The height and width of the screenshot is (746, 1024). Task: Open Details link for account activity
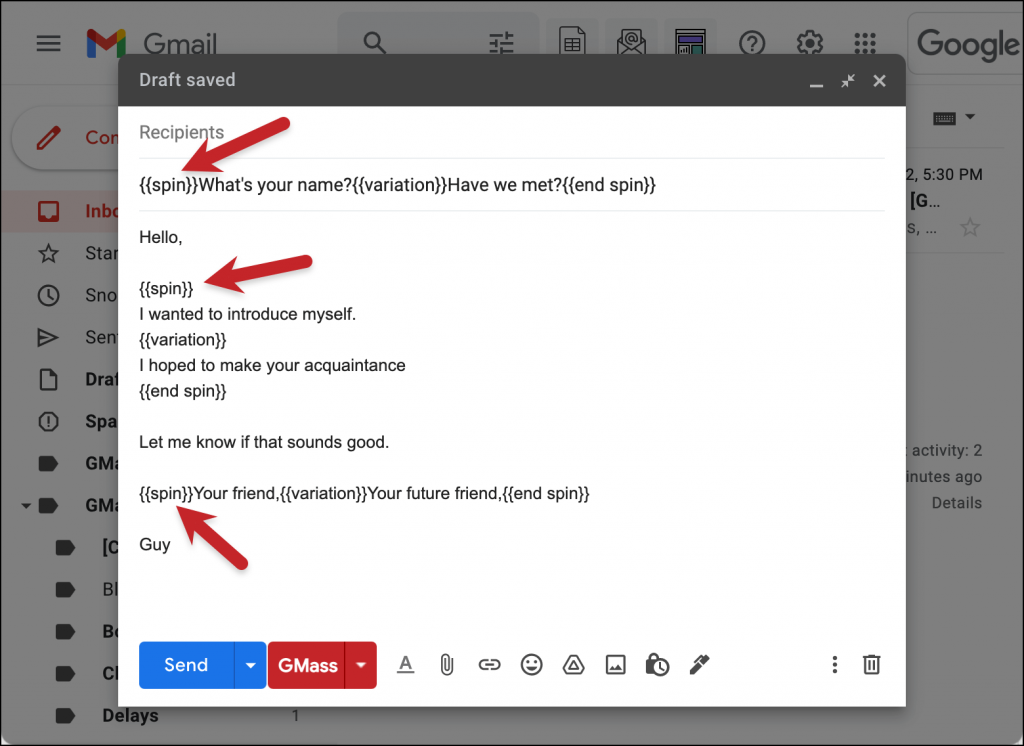[x=957, y=502]
